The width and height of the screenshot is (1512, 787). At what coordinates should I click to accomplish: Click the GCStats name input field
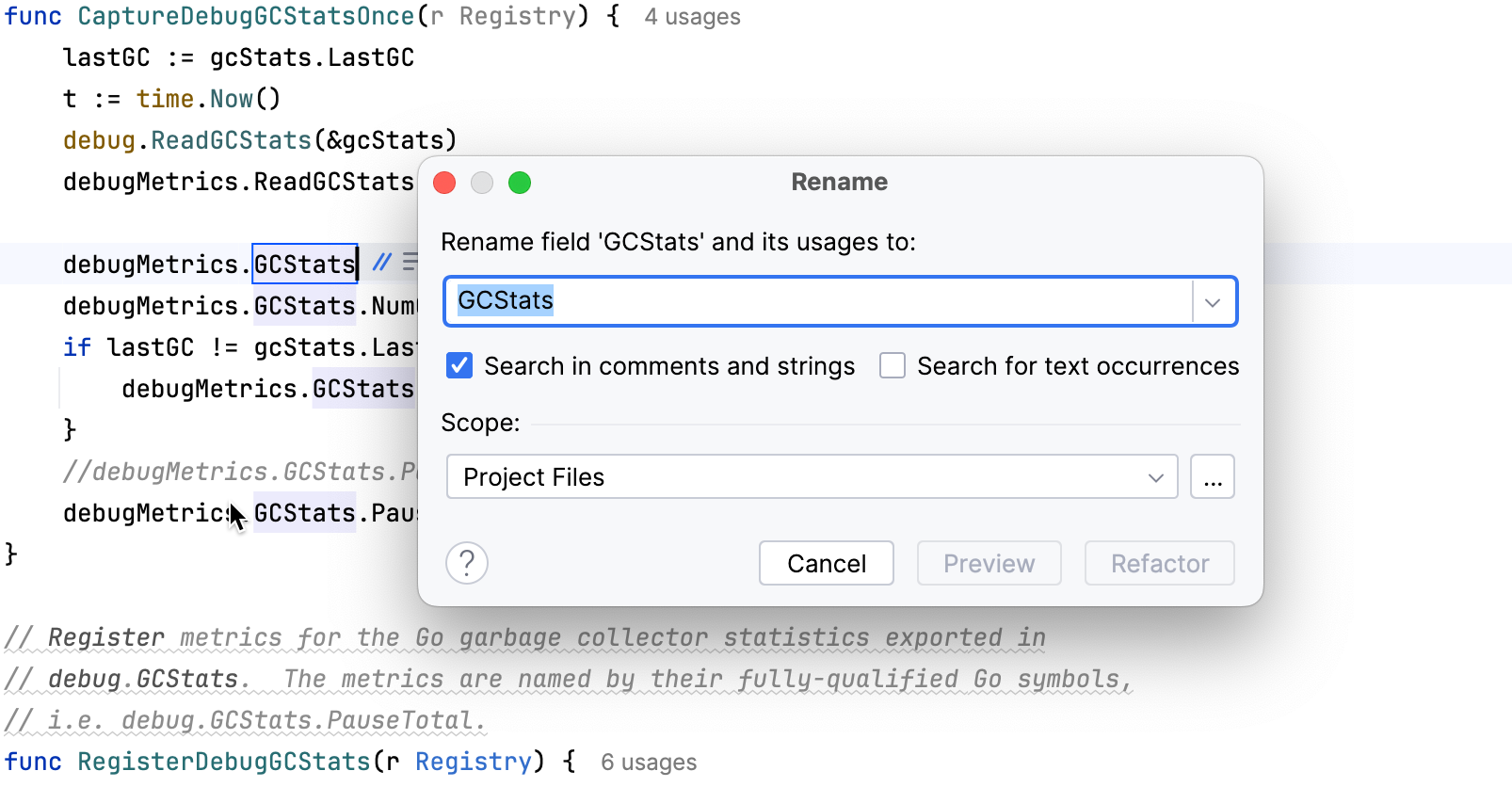click(x=819, y=302)
